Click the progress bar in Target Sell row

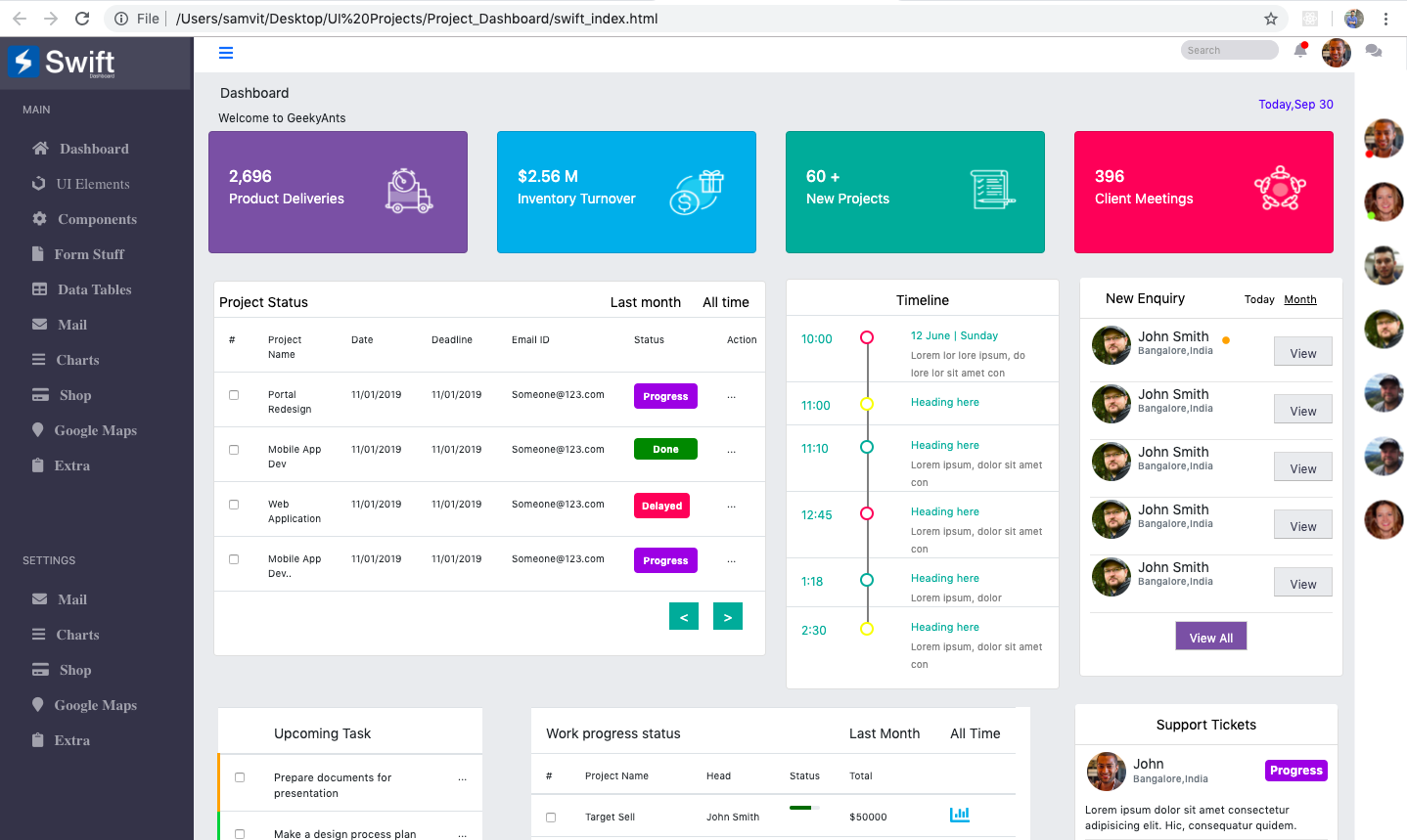click(x=803, y=810)
